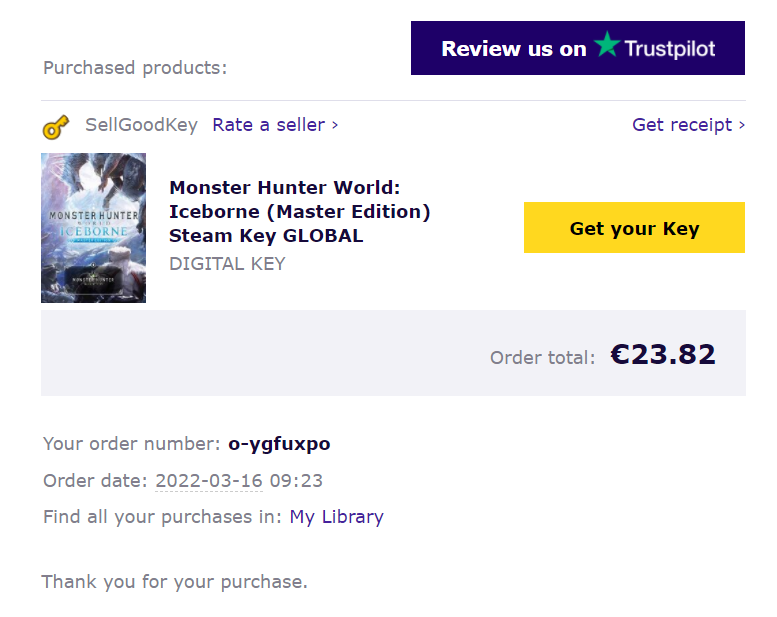Click the Monster Hunter Iceborne cover thumbnail
Viewport: 777px width, 617px height.
pyautogui.click(x=93, y=228)
